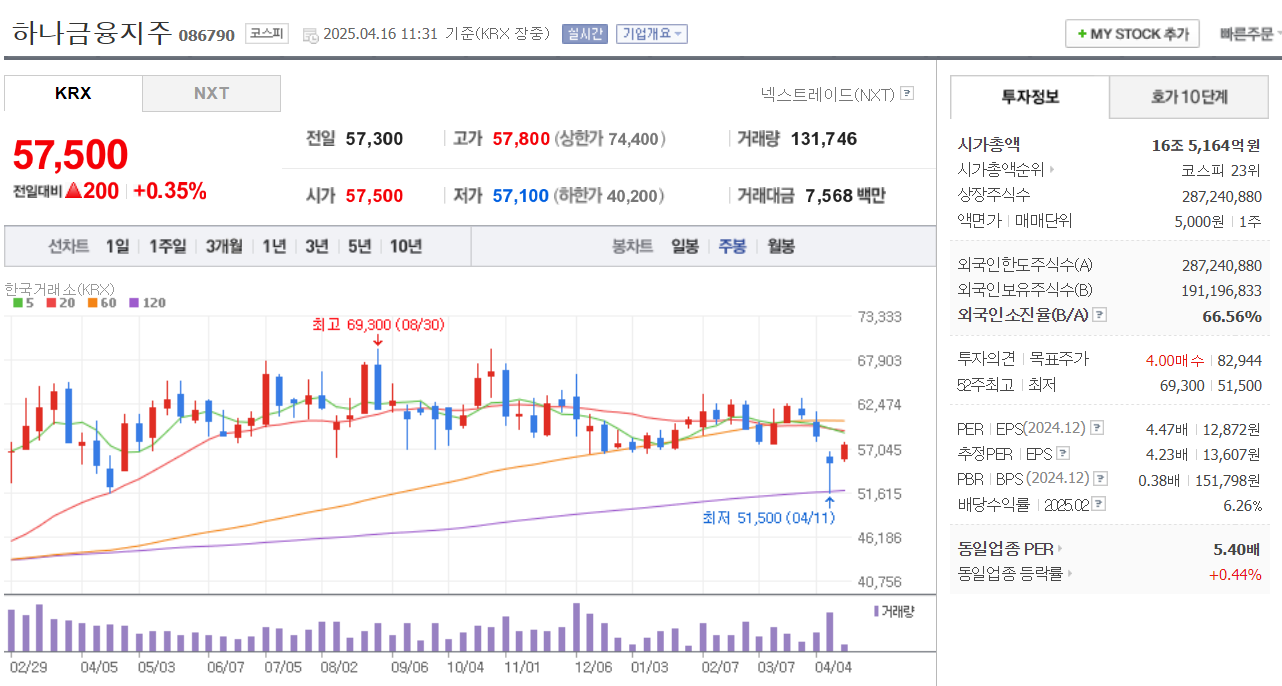Open the help icon next to 외국인소진율(B/A)
1282x686 pixels.
click(x=1100, y=314)
